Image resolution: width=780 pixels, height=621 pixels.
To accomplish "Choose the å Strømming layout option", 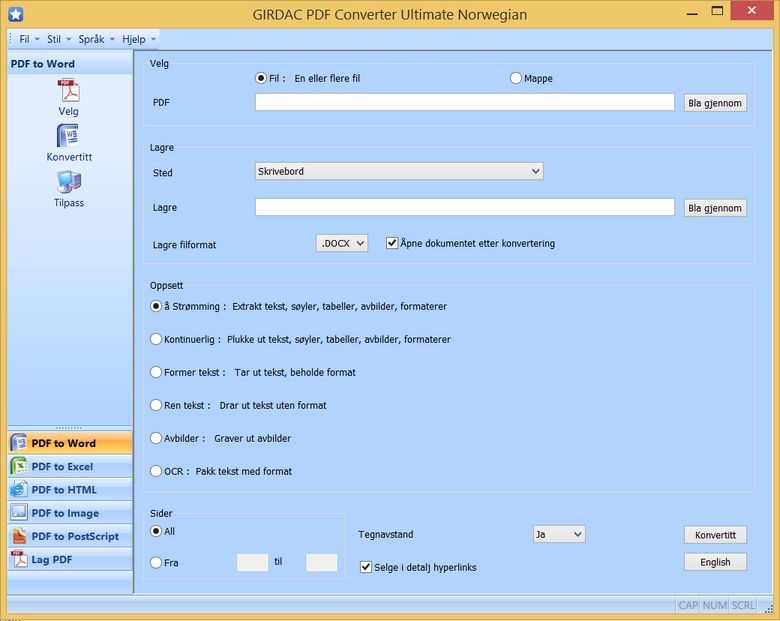I will pyautogui.click(x=156, y=306).
